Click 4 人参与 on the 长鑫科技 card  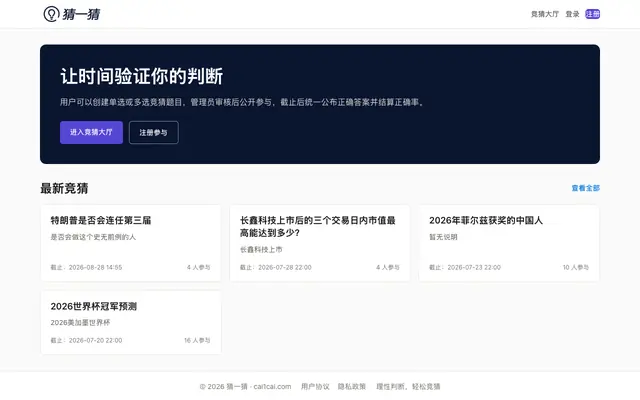point(388,267)
